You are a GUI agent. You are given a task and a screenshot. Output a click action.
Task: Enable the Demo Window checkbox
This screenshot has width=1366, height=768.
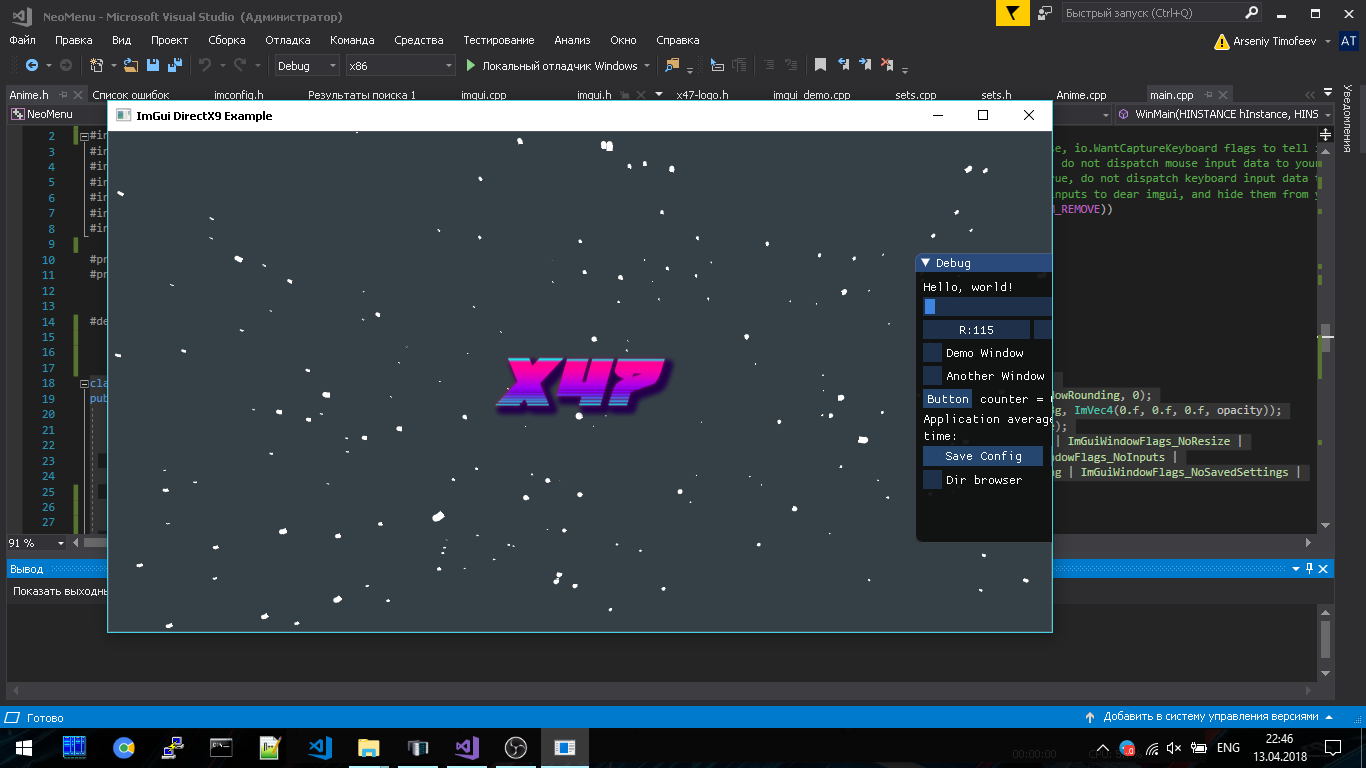[x=932, y=352]
